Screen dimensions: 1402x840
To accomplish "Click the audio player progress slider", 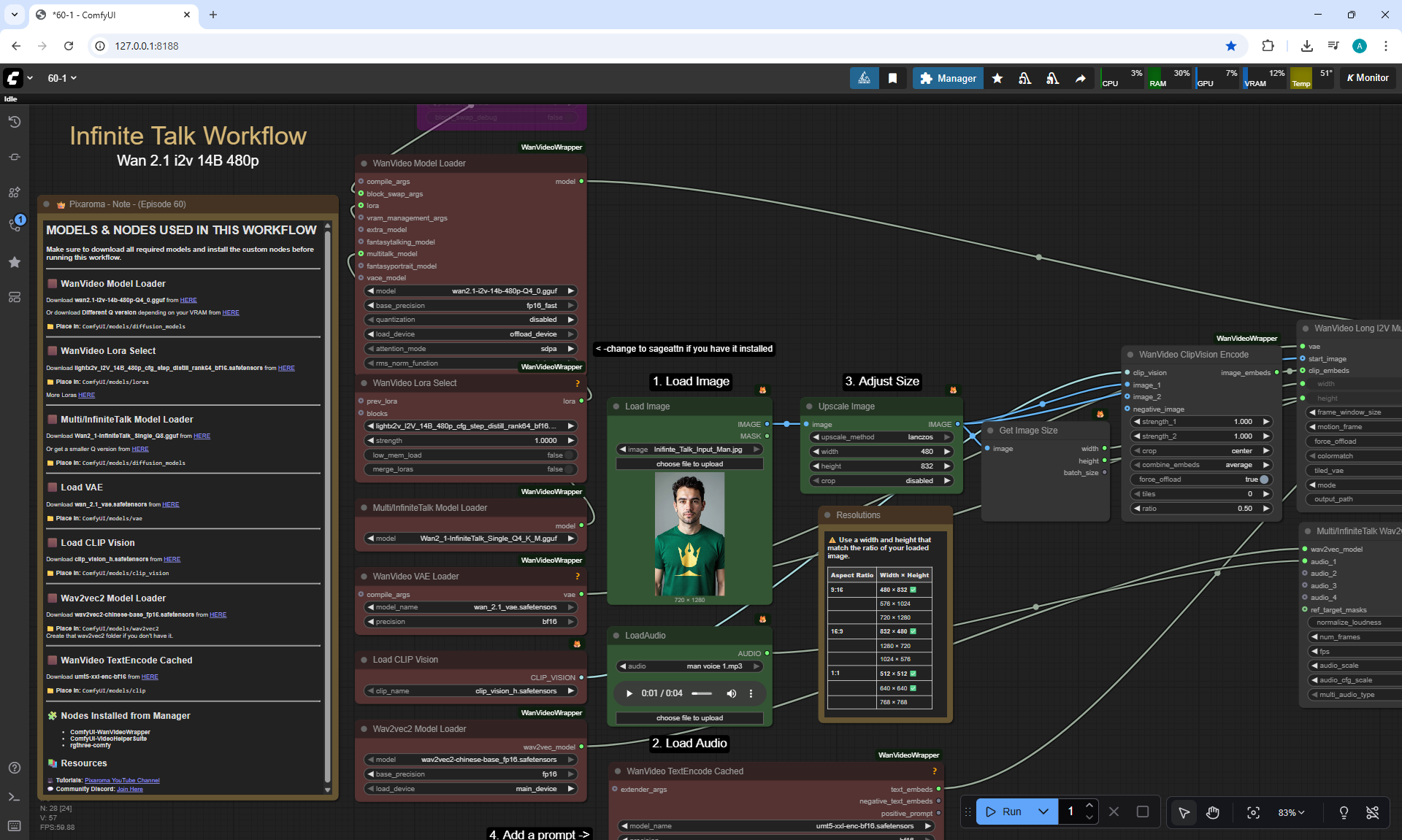I will [x=702, y=693].
